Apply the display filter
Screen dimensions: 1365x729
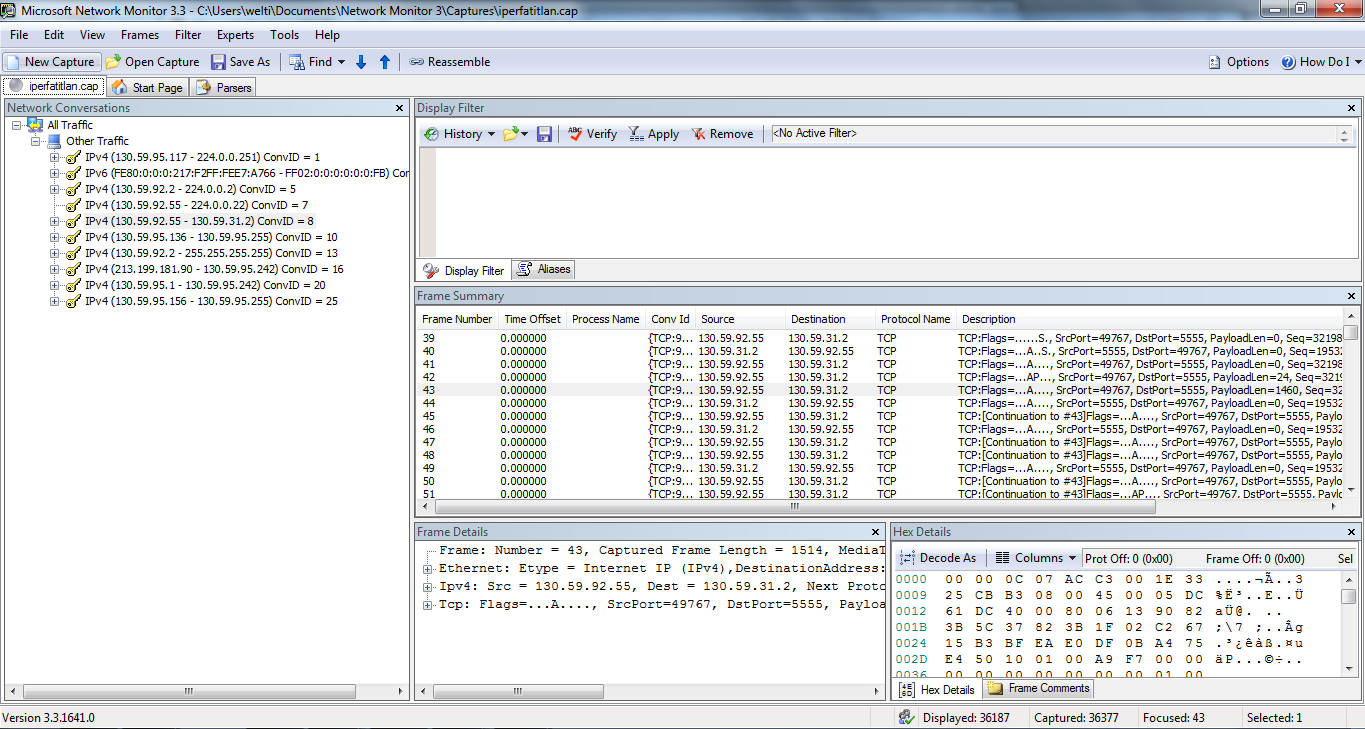[654, 134]
